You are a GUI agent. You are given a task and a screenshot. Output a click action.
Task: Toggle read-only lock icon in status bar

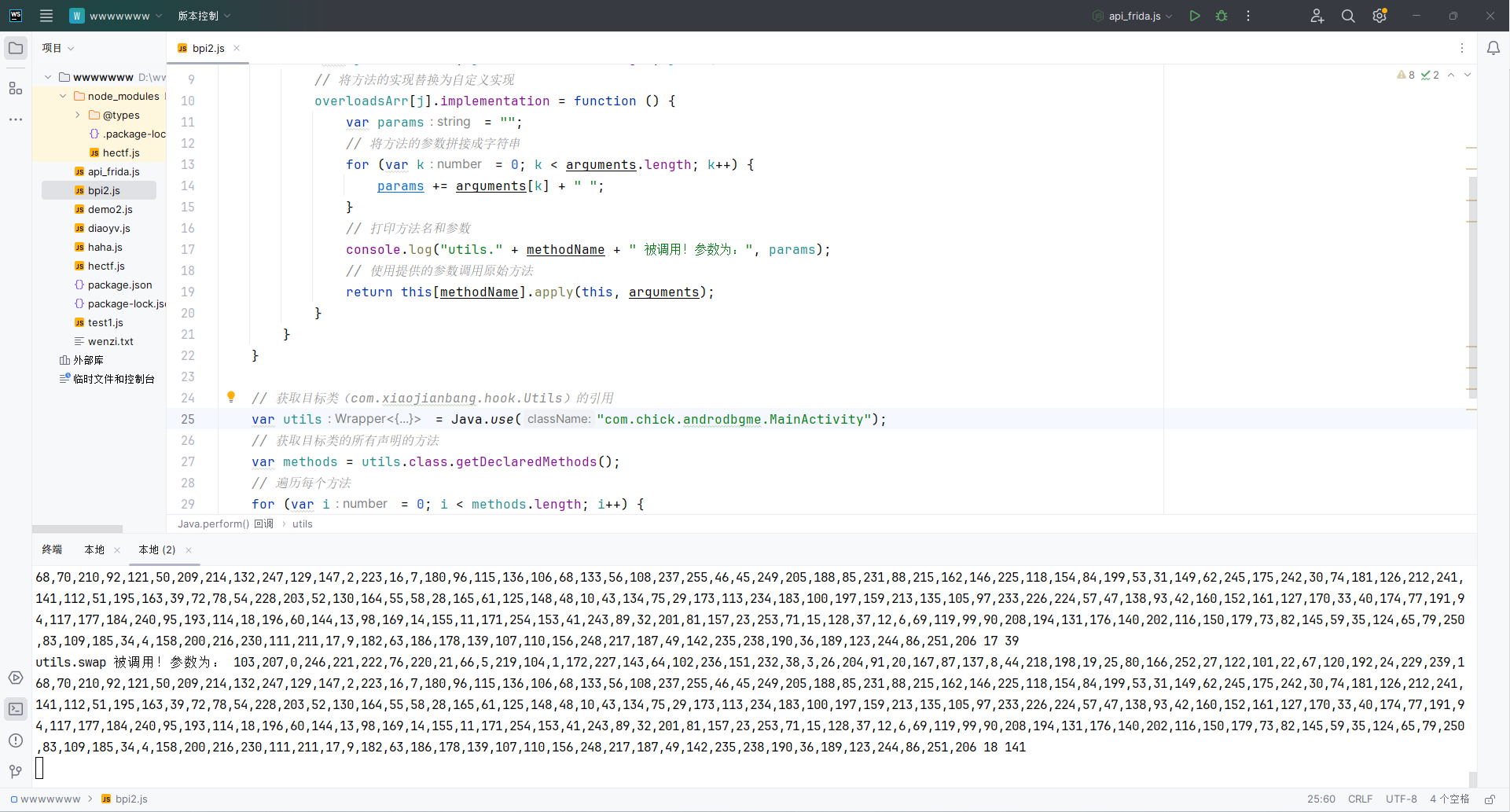(x=1490, y=799)
